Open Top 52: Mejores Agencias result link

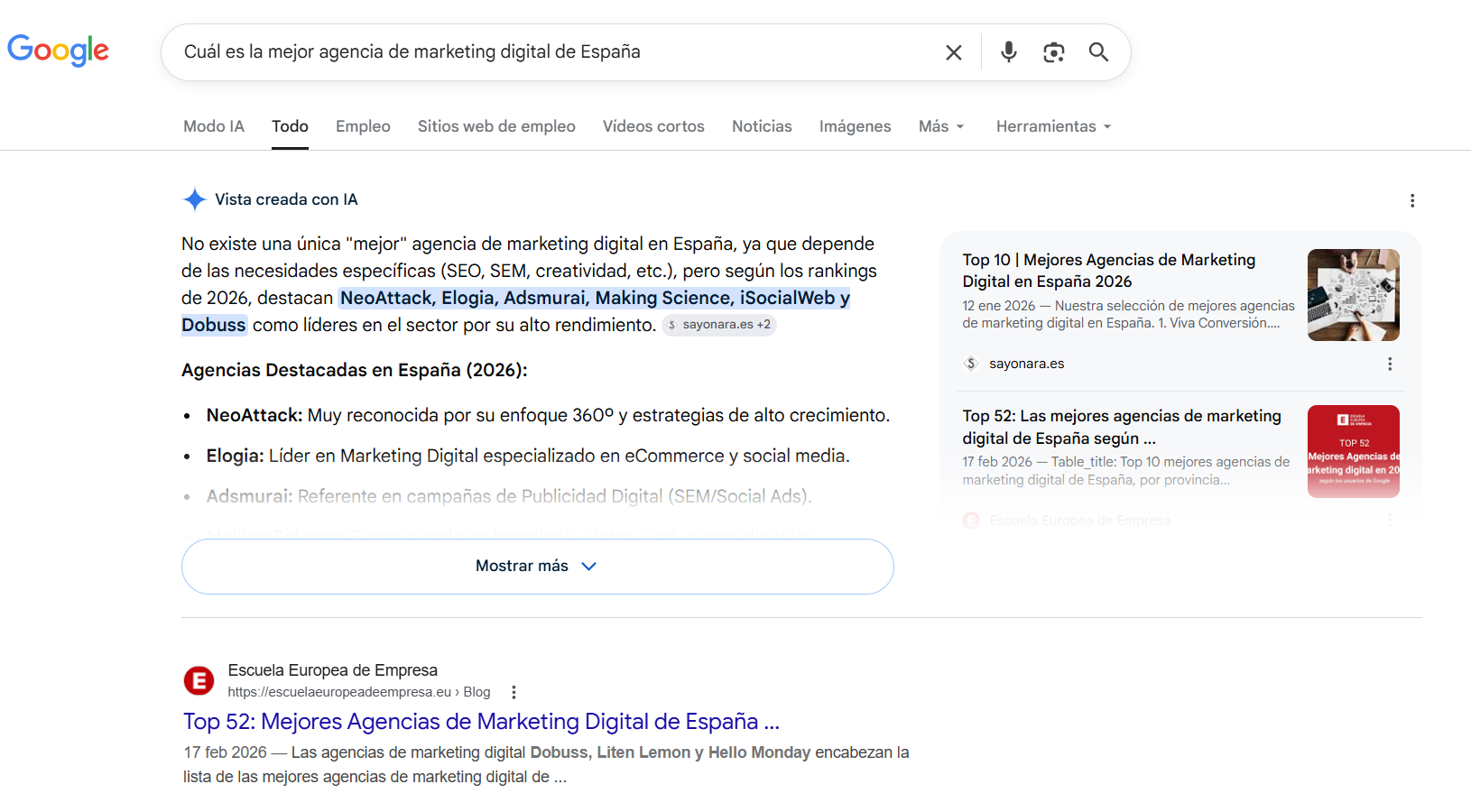481,722
